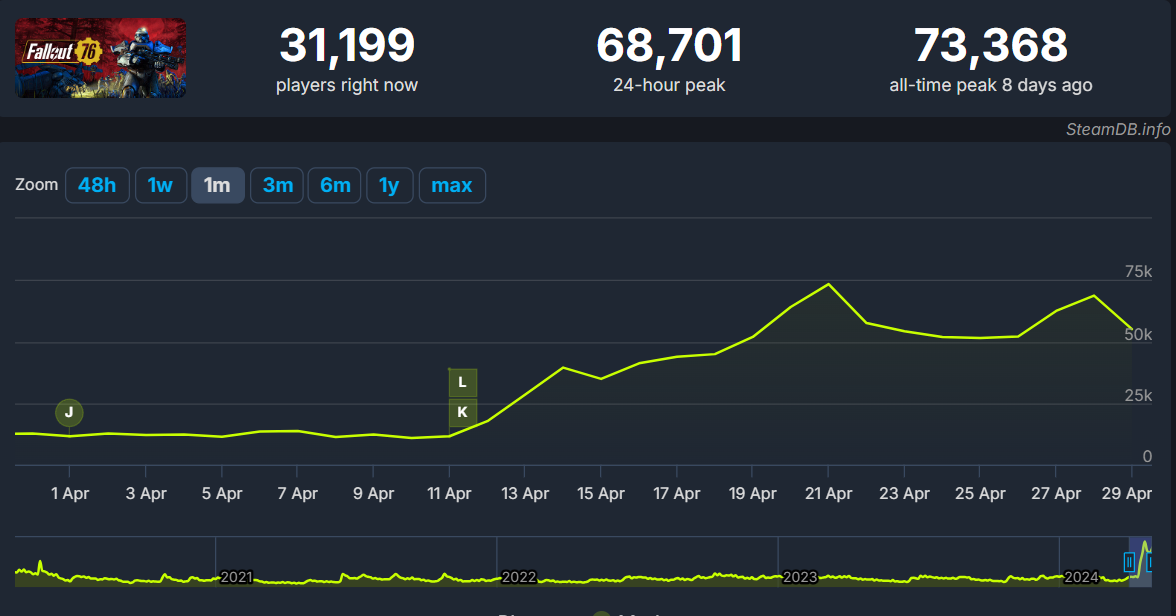Image resolution: width=1176 pixels, height=616 pixels.
Task: Open the L event marker on chart
Action: (x=463, y=383)
